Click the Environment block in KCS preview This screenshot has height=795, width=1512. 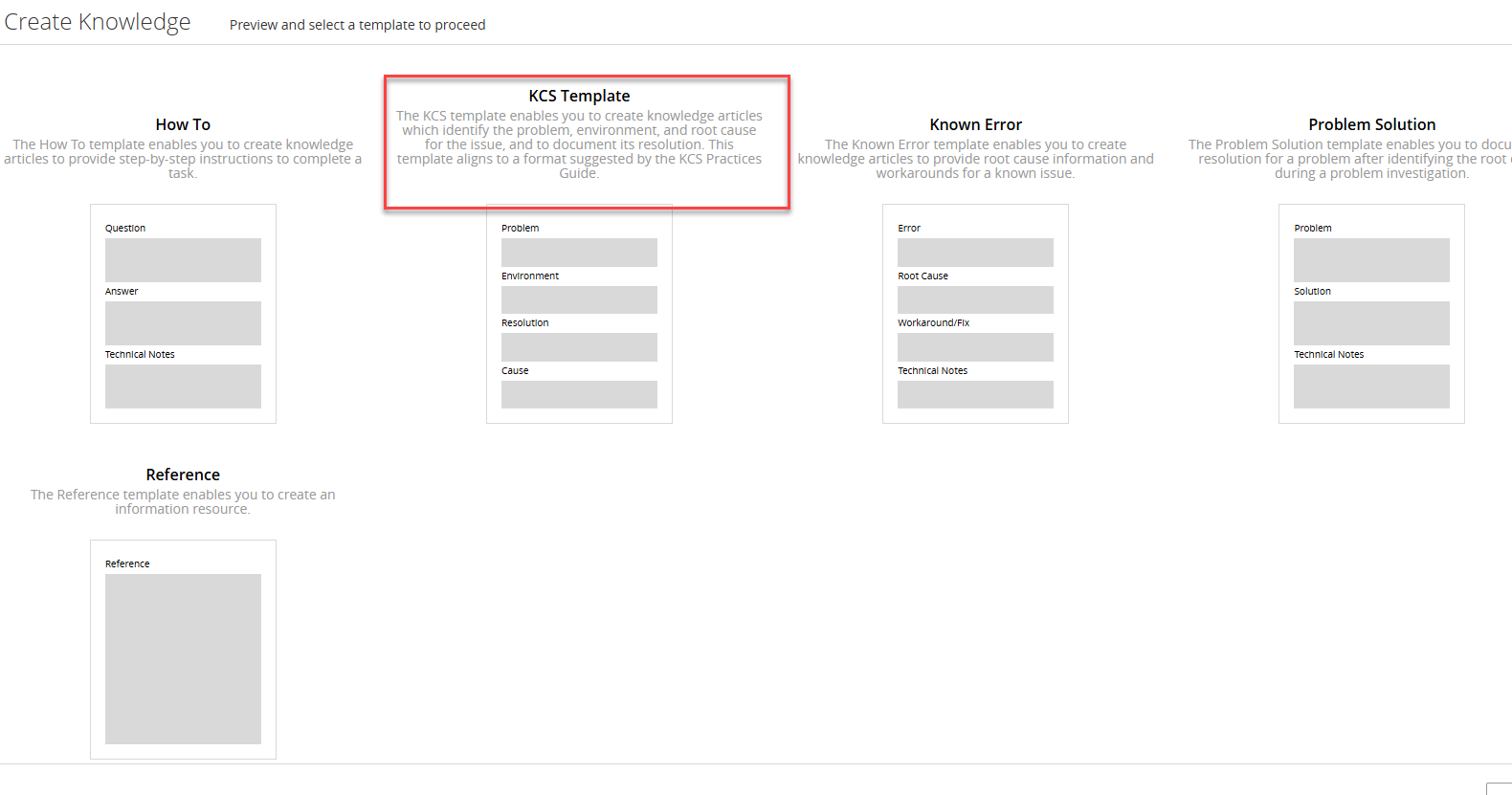coord(579,299)
